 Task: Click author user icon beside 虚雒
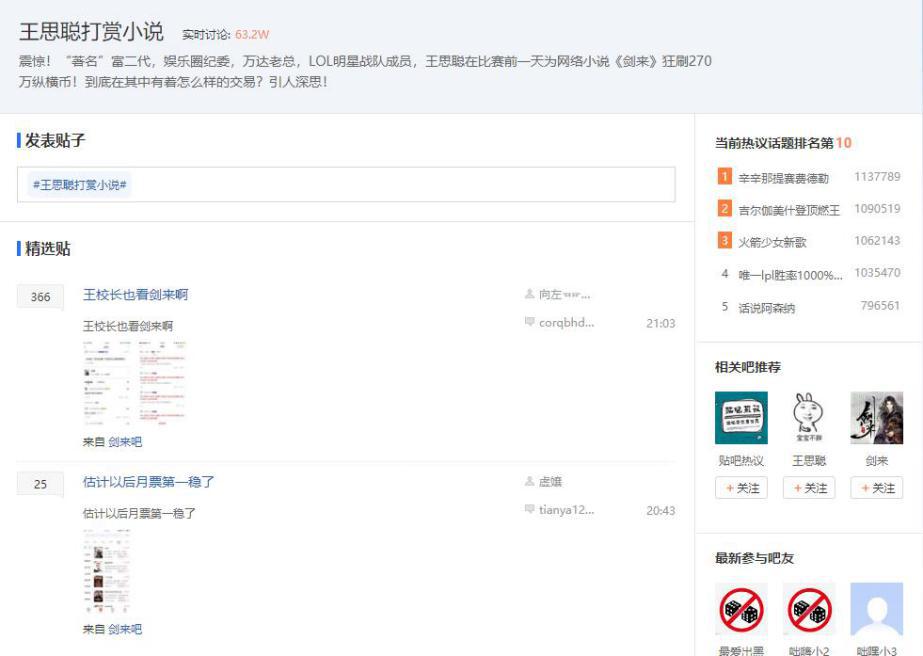tap(529, 481)
